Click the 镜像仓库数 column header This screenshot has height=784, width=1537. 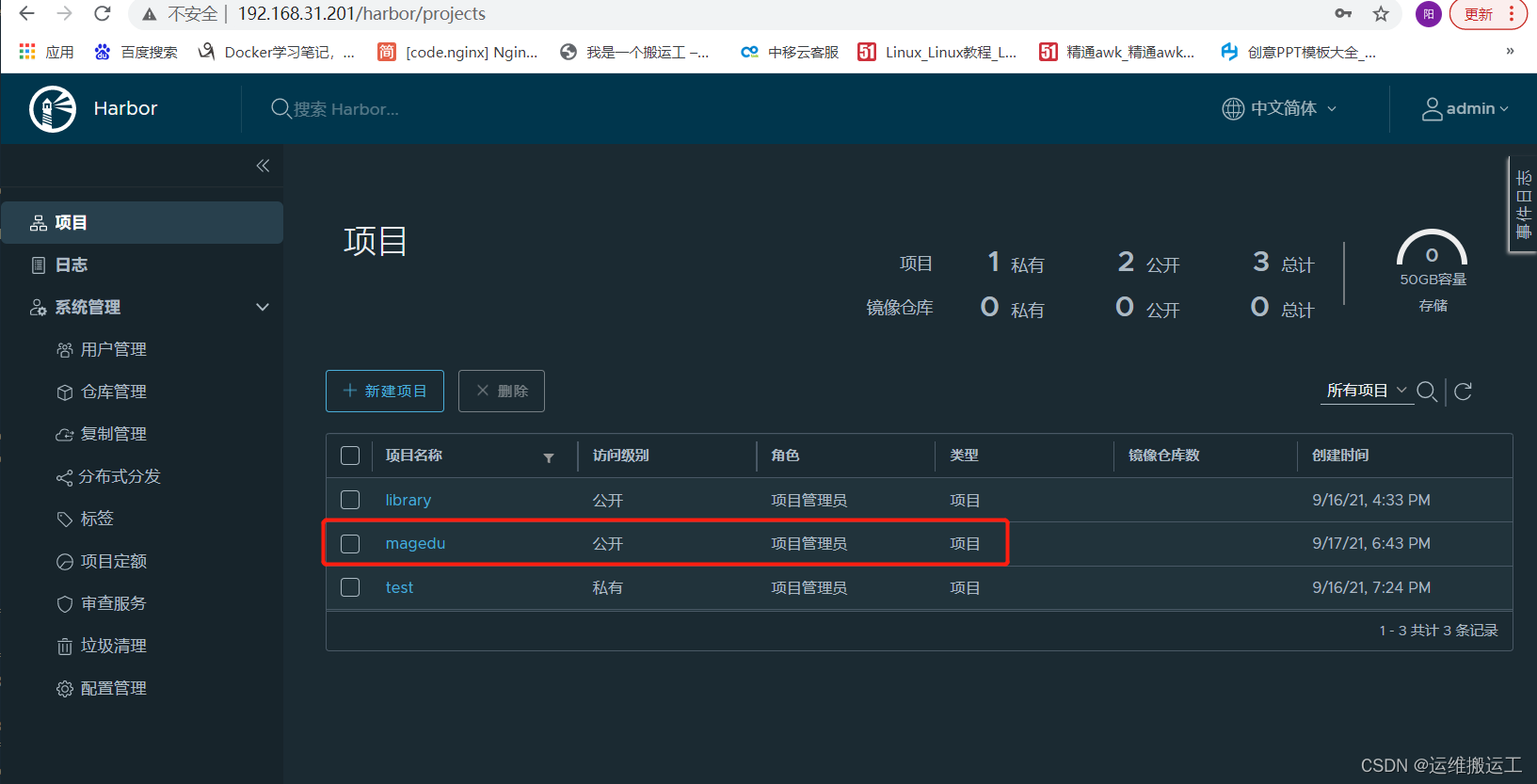[x=1164, y=456]
